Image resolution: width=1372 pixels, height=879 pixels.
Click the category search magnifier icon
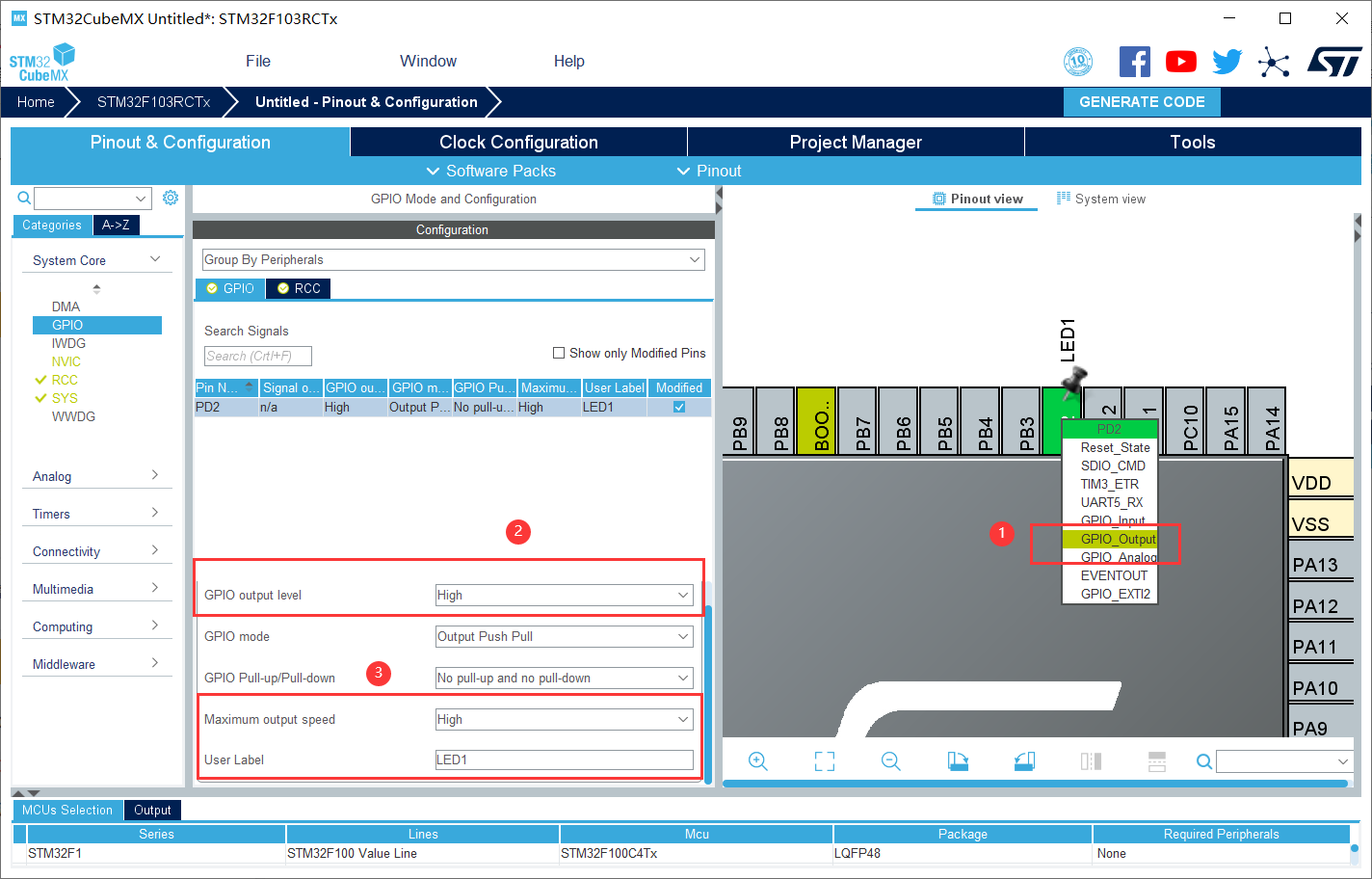[x=25, y=198]
